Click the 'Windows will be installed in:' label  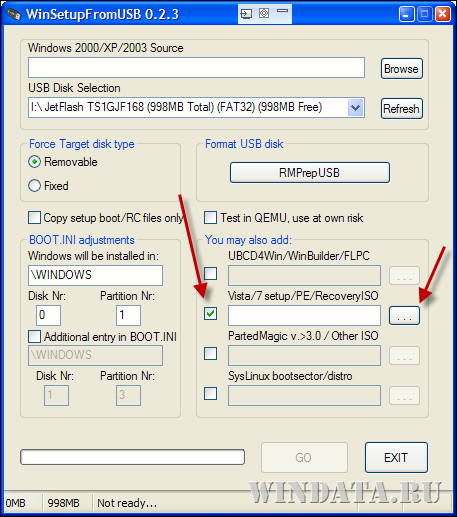pyautogui.click(x=93, y=256)
